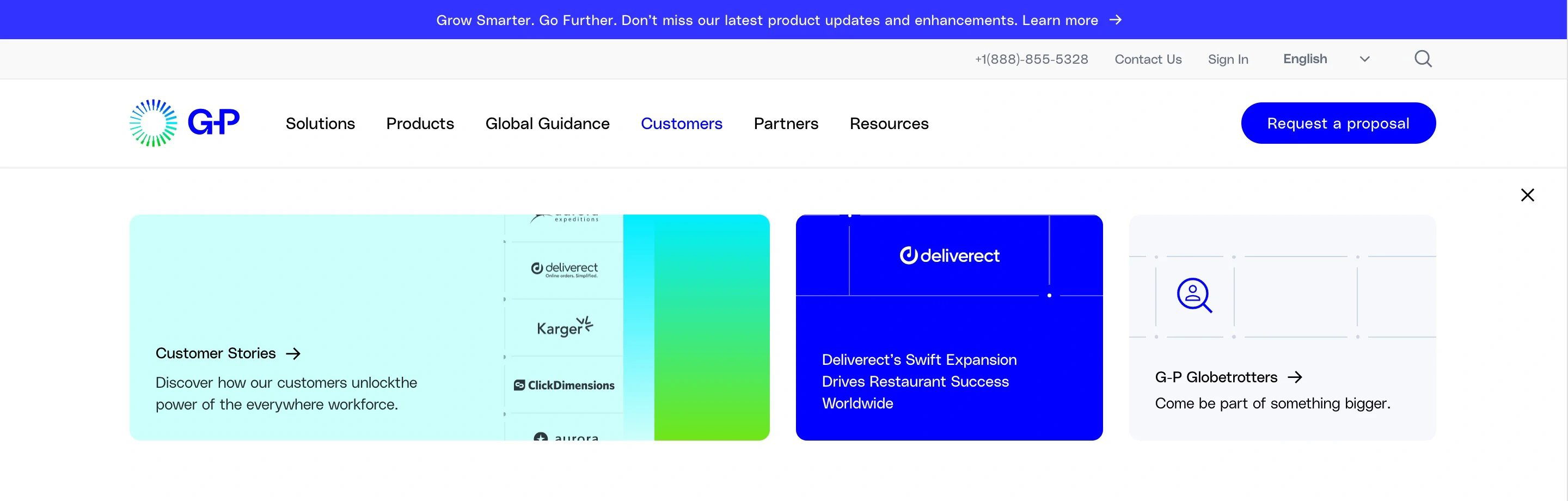This screenshot has height=501, width=1568.
Task: Click the Sign In link
Action: pyautogui.click(x=1228, y=59)
